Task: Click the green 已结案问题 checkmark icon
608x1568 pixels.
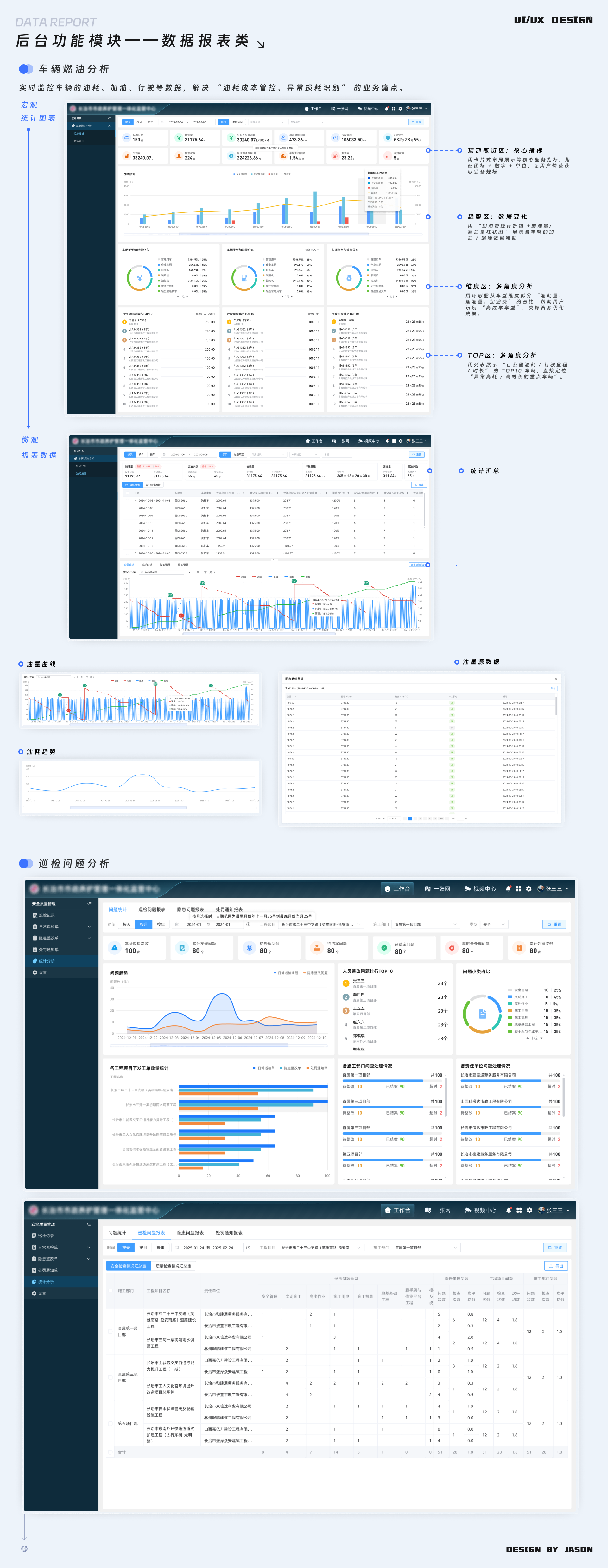Action: tap(384, 947)
